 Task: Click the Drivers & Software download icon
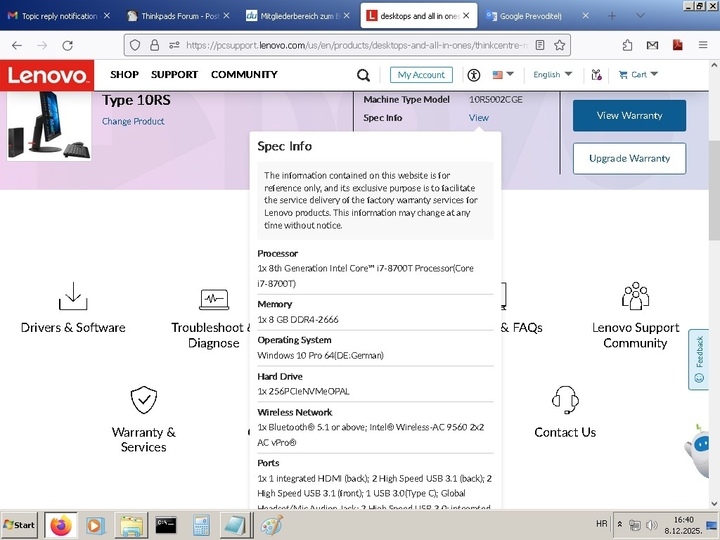pyautogui.click(x=73, y=296)
